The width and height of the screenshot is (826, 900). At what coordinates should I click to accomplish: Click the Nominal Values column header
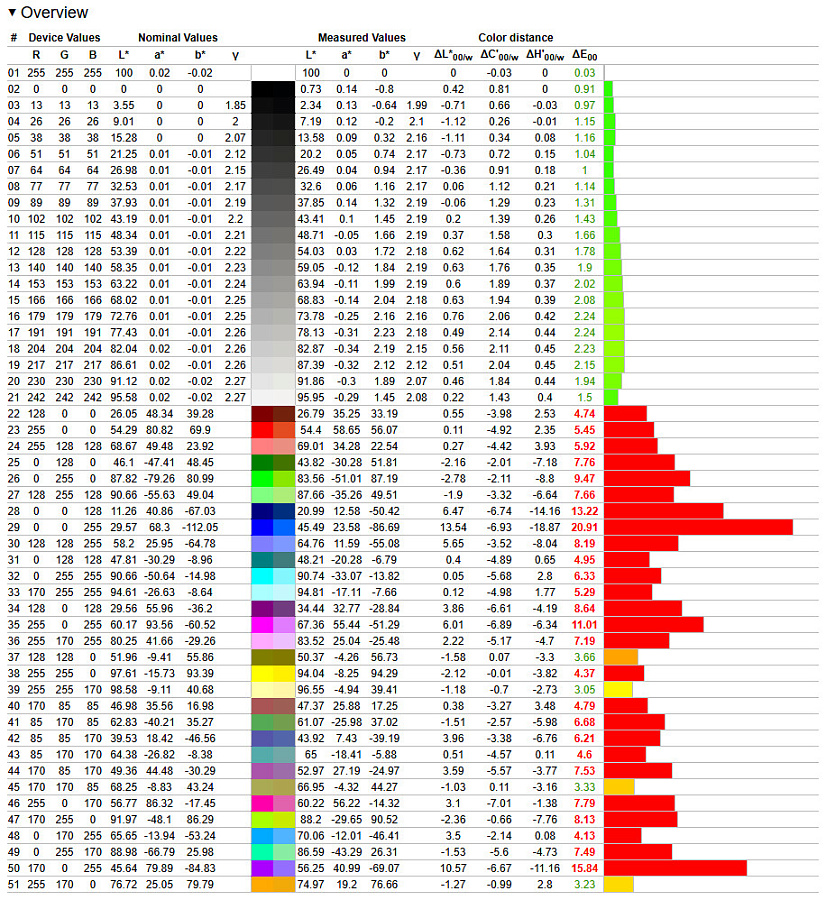(178, 37)
